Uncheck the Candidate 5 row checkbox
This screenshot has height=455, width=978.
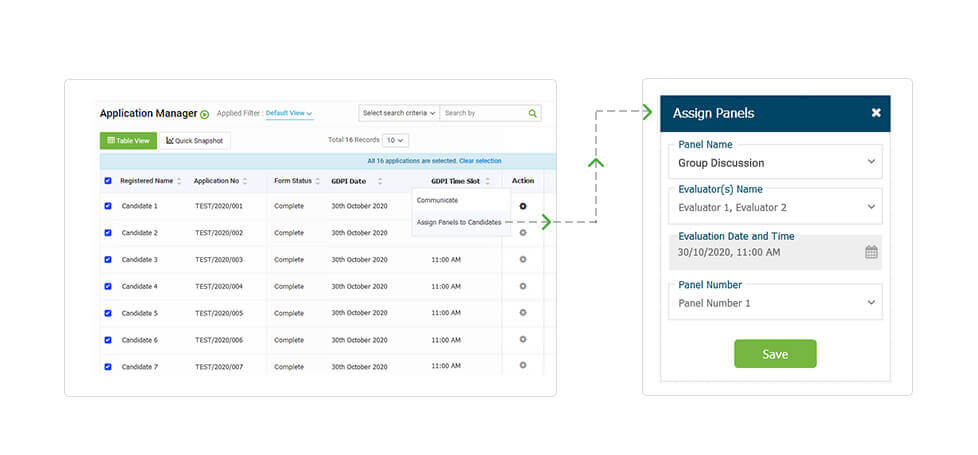tap(108, 313)
